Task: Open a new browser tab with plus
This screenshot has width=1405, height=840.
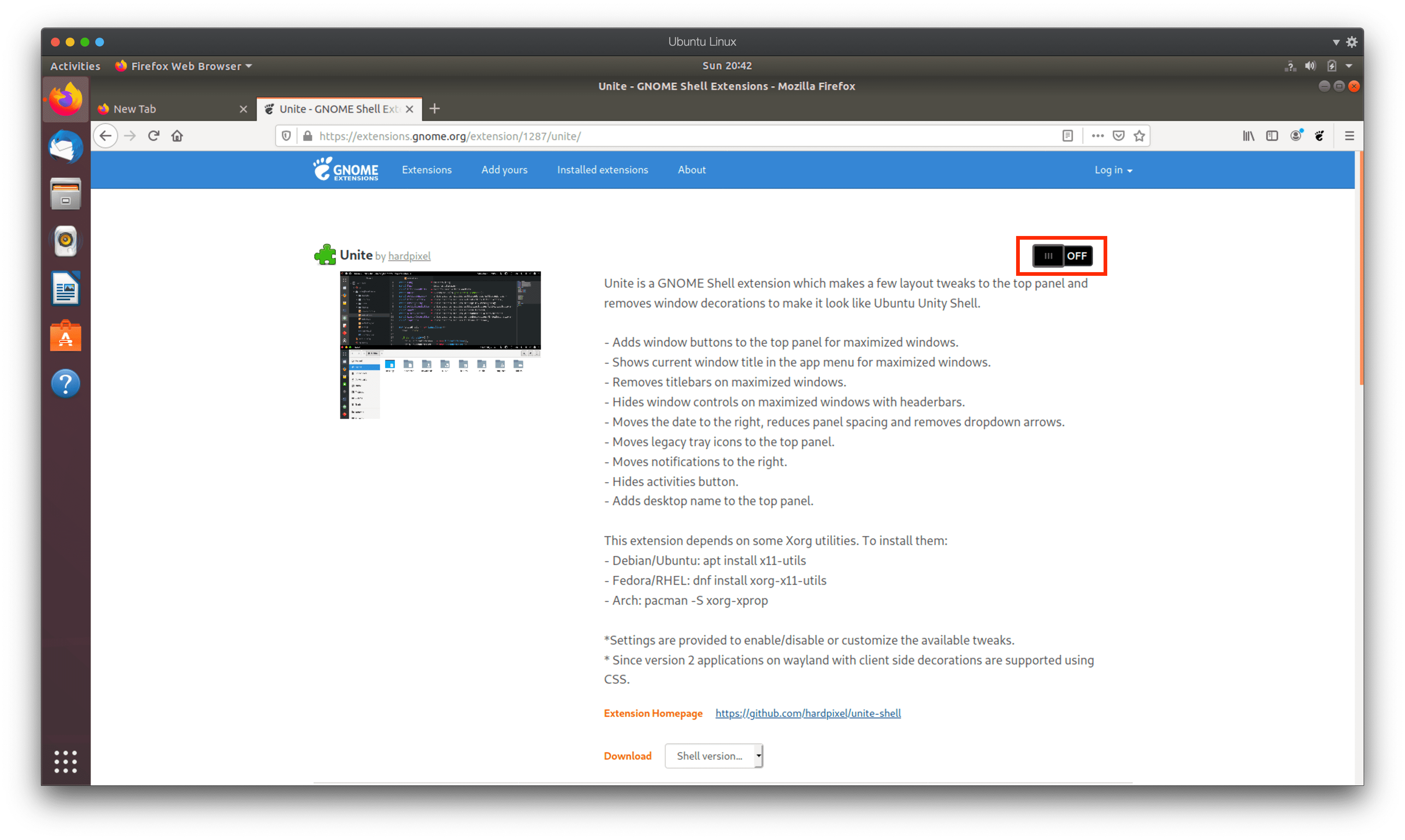Action: coord(434,108)
